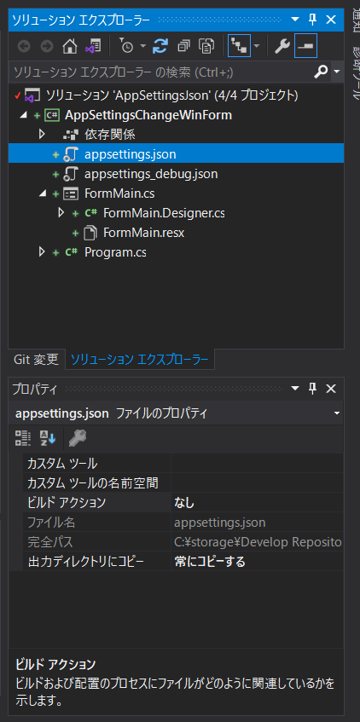Click the 完全パス value field
This screenshot has height=722, width=360.
click(x=257, y=542)
